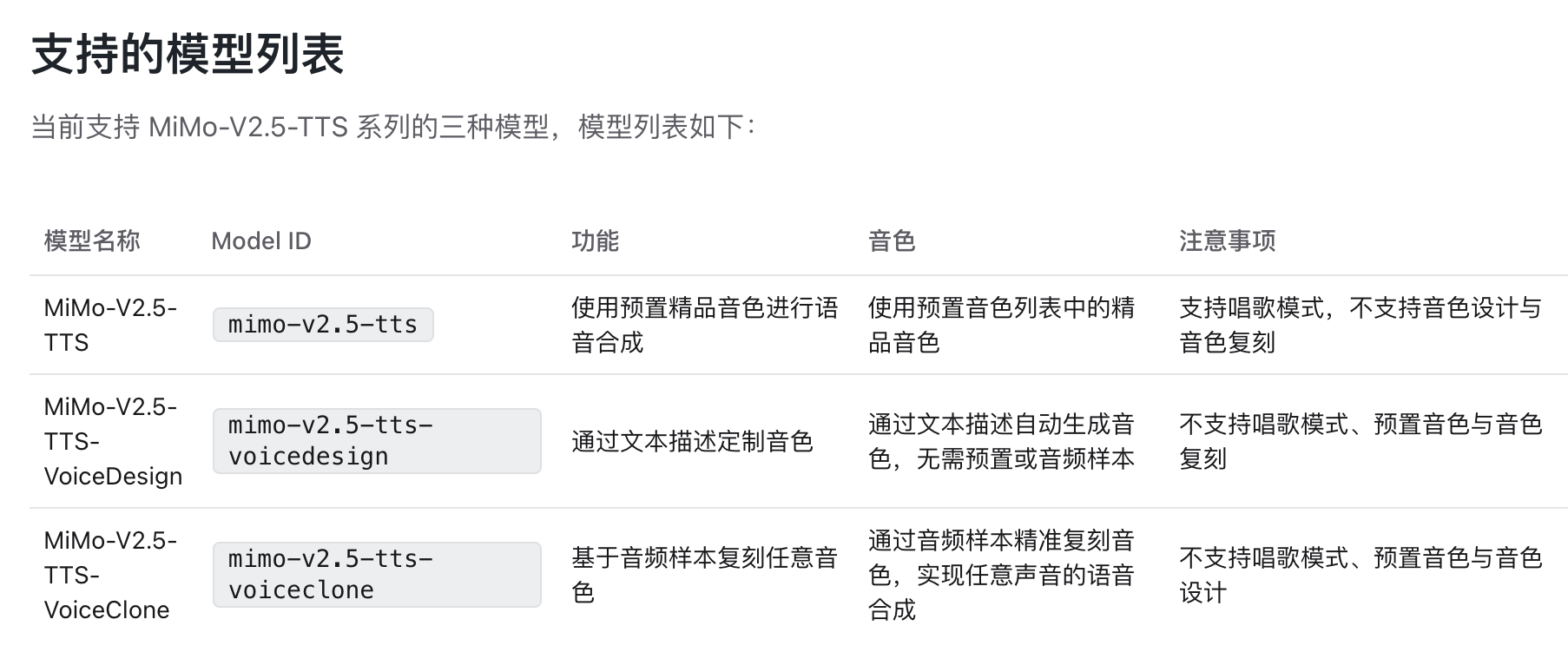Click the mimo-v2.5-tts-voiceclone code block
Image resolution: width=1568 pixels, height=672 pixels.
coord(377,575)
